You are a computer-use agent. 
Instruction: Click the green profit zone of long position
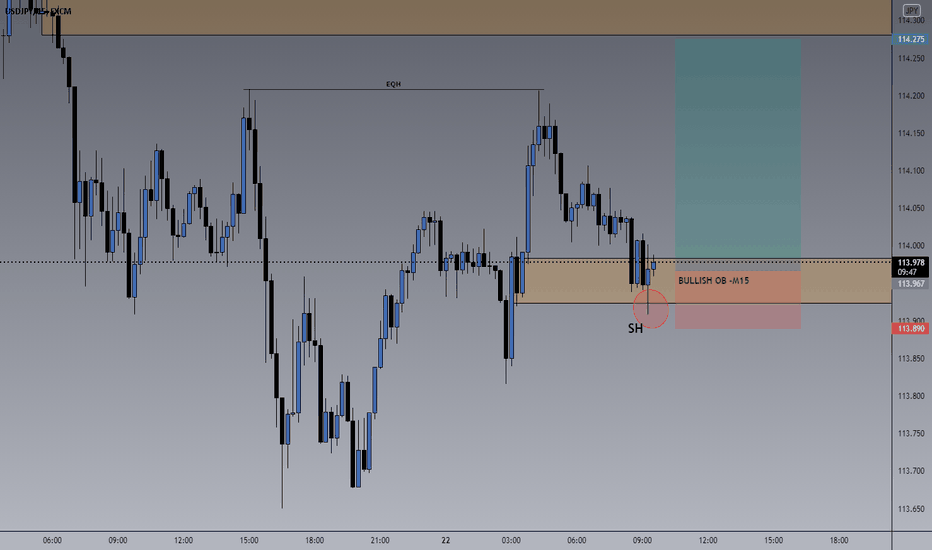pyautogui.click(x=738, y=155)
